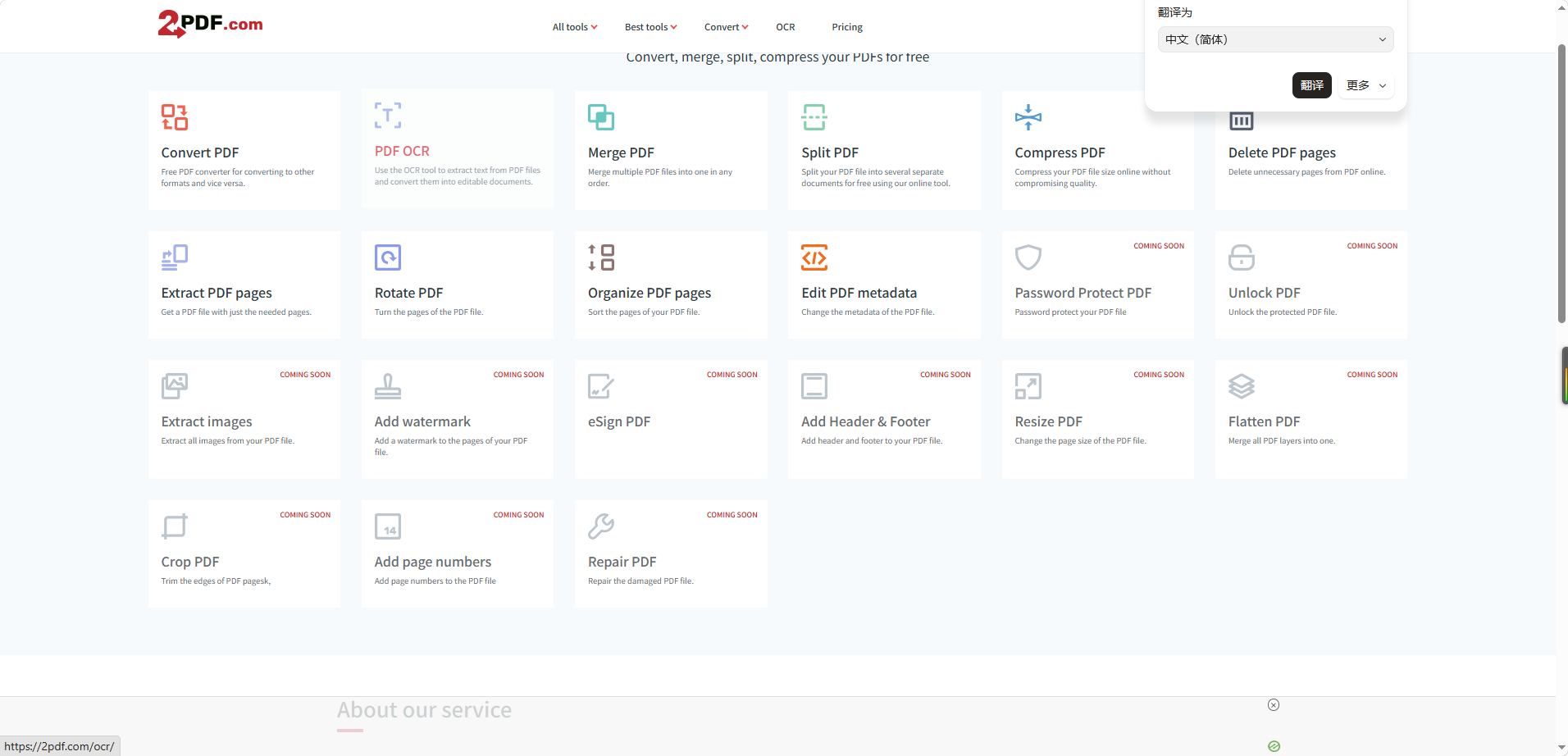
Task: Click the 翻译 translate button
Action: pos(1311,85)
